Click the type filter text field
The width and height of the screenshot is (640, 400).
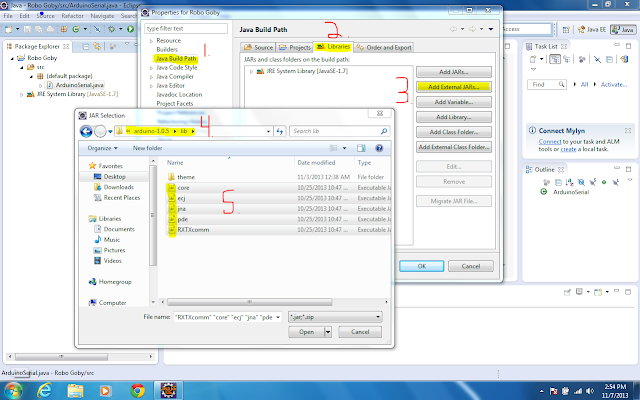tap(186, 29)
